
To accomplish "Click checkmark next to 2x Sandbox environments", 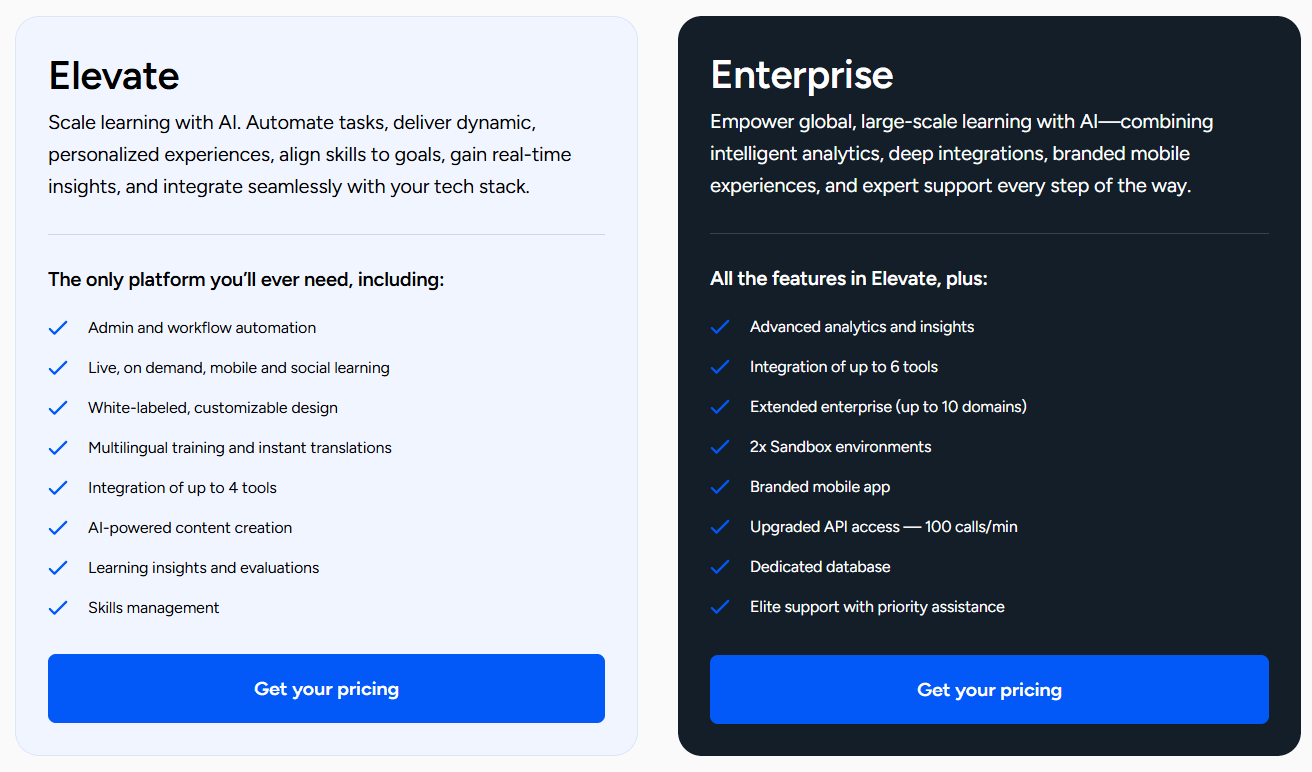I will coord(720,447).
